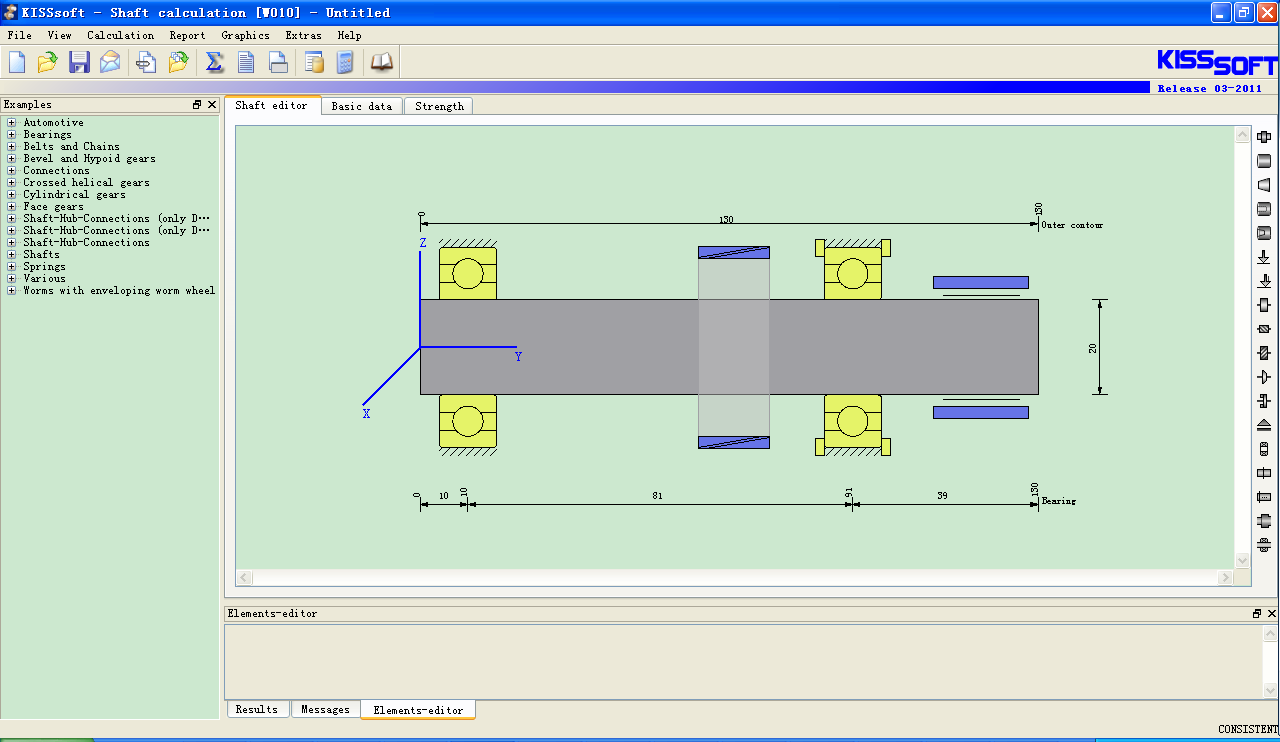
Task: Open the Calculation menu
Action: pyautogui.click(x=120, y=35)
